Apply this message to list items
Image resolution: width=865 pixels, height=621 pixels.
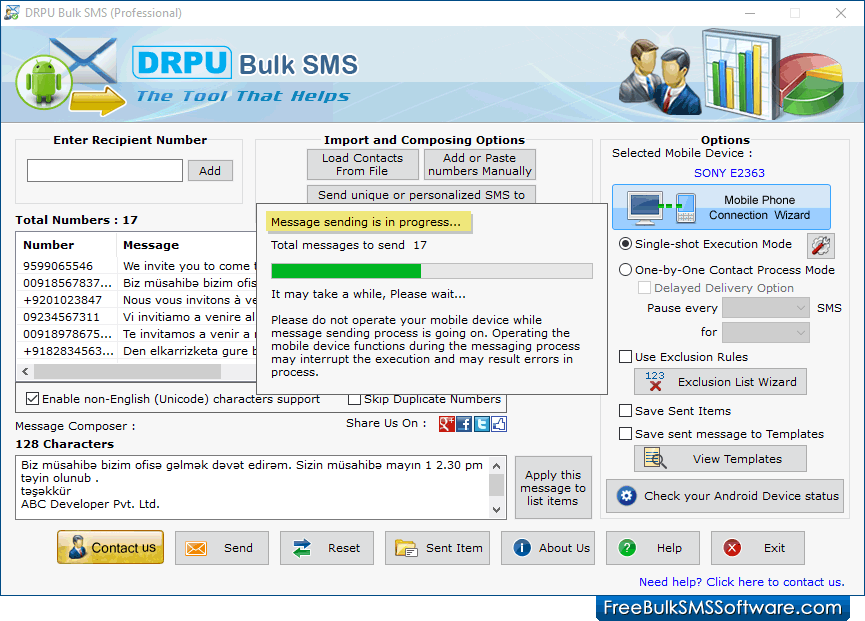pyautogui.click(x=553, y=488)
